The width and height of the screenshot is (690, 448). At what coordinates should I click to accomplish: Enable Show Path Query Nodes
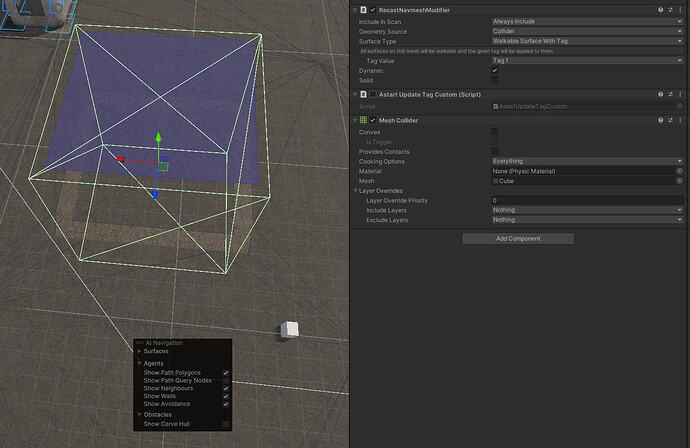[226, 380]
